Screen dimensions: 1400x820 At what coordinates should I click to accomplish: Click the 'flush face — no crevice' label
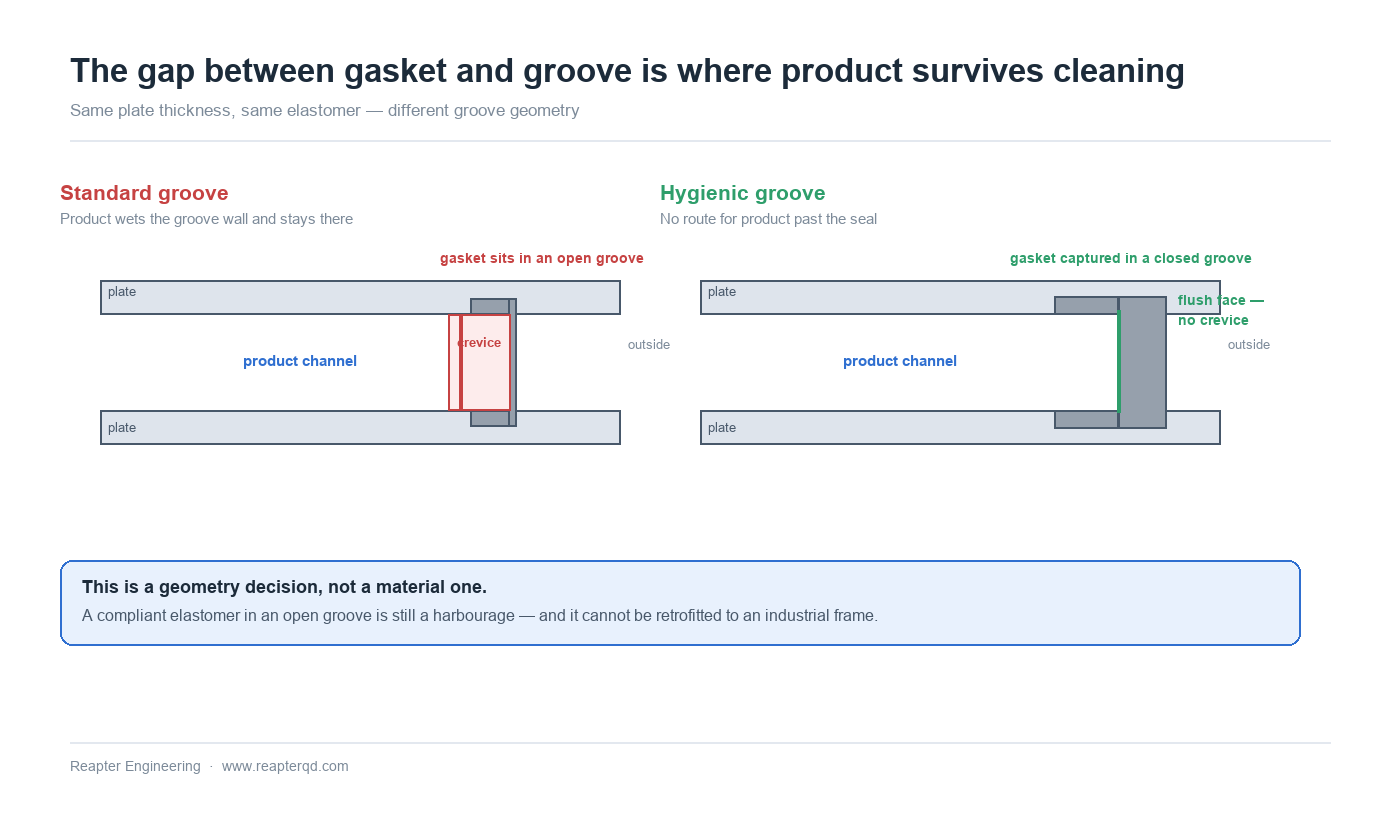coord(1220,310)
